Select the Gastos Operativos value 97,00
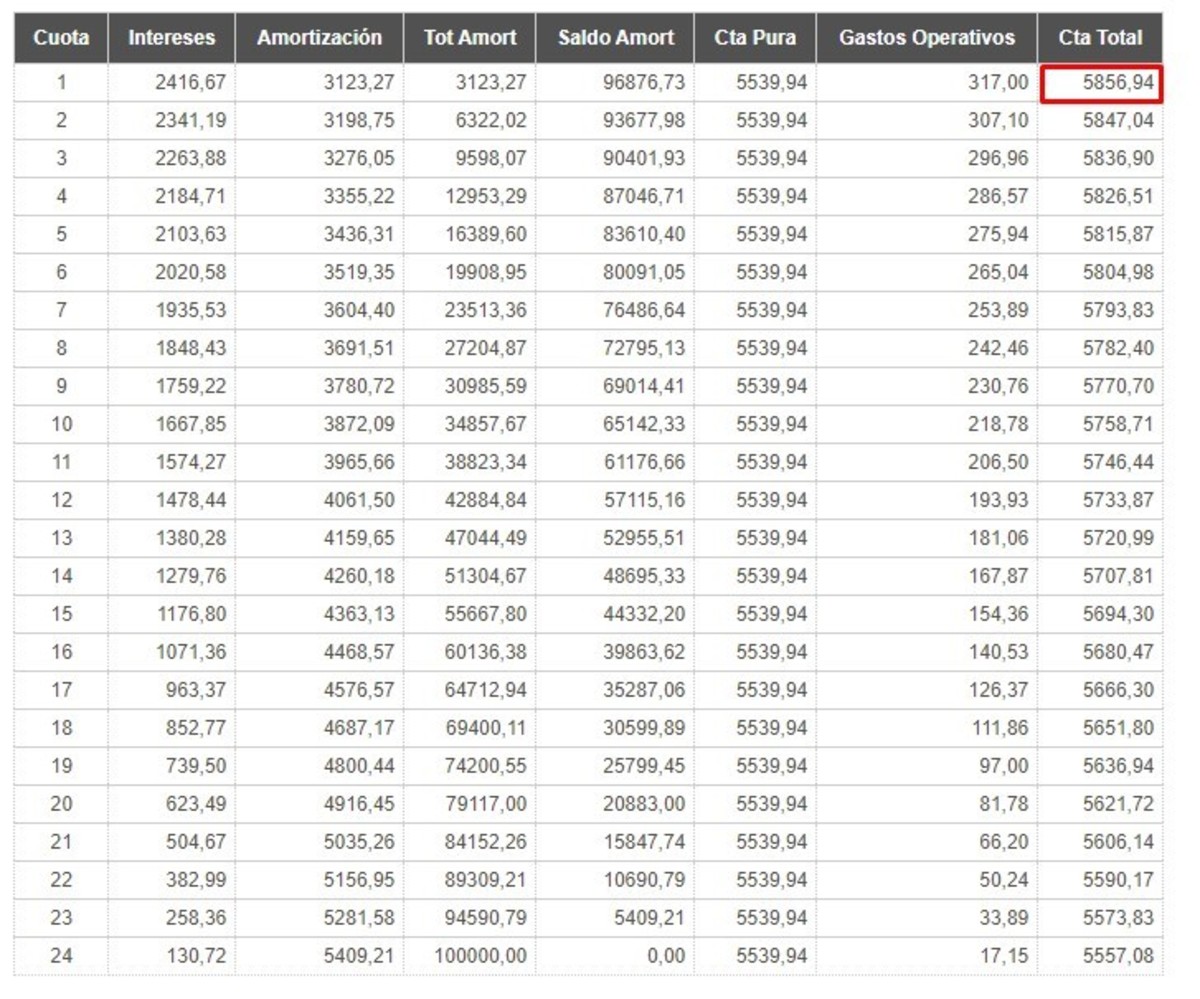Image resolution: width=1200 pixels, height=999 pixels. pyautogui.click(x=1003, y=766)
